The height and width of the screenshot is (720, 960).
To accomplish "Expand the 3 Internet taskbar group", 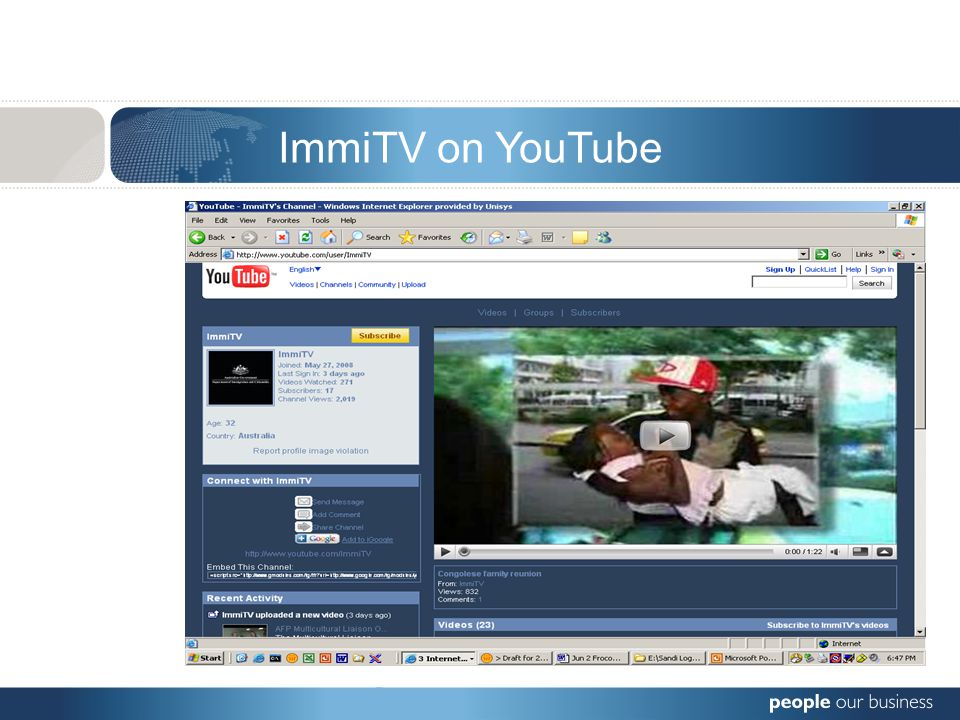I will click(439, 658).
